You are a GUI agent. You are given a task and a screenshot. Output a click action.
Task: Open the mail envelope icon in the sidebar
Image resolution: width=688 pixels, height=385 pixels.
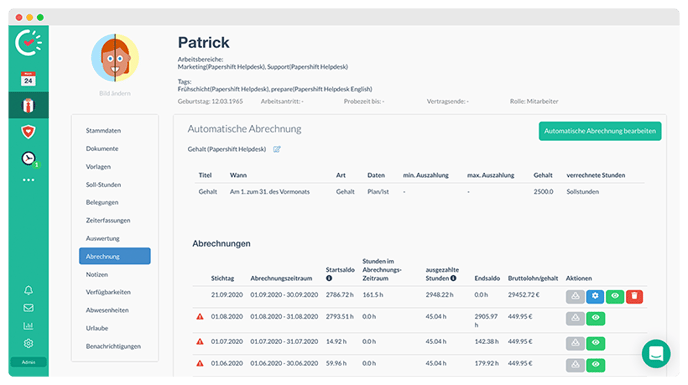pos(29,308)
